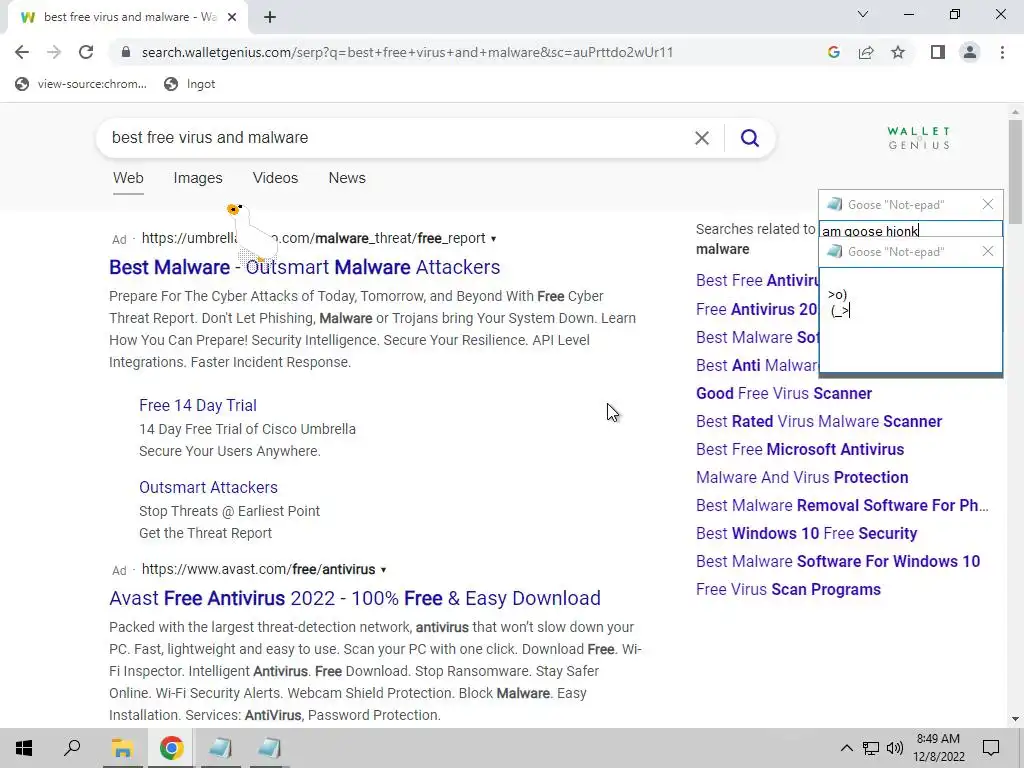This screenshot has height=768, width=1024.
Task: Select first Goose Not-epad taskbar icon
Action: [220, 748]
